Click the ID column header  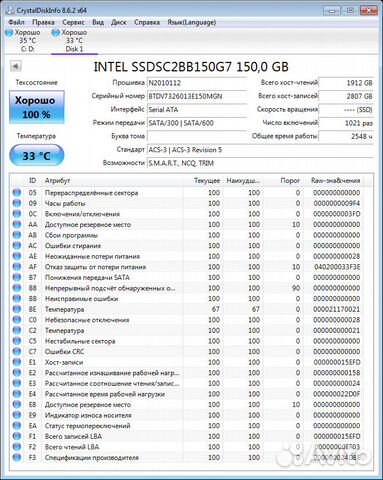pyautogui.click(x=32, y=180)
